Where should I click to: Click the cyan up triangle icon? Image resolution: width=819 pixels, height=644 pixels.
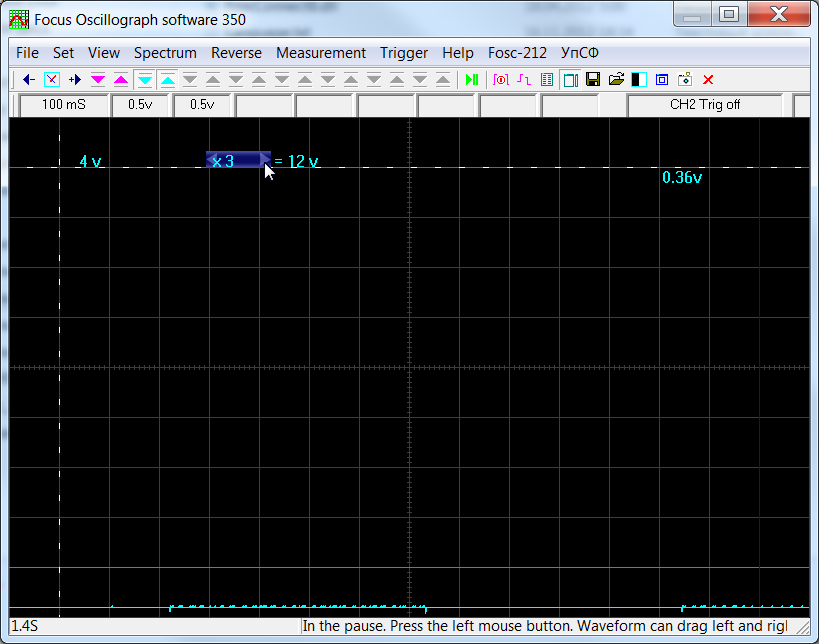(x=168, y=80)
